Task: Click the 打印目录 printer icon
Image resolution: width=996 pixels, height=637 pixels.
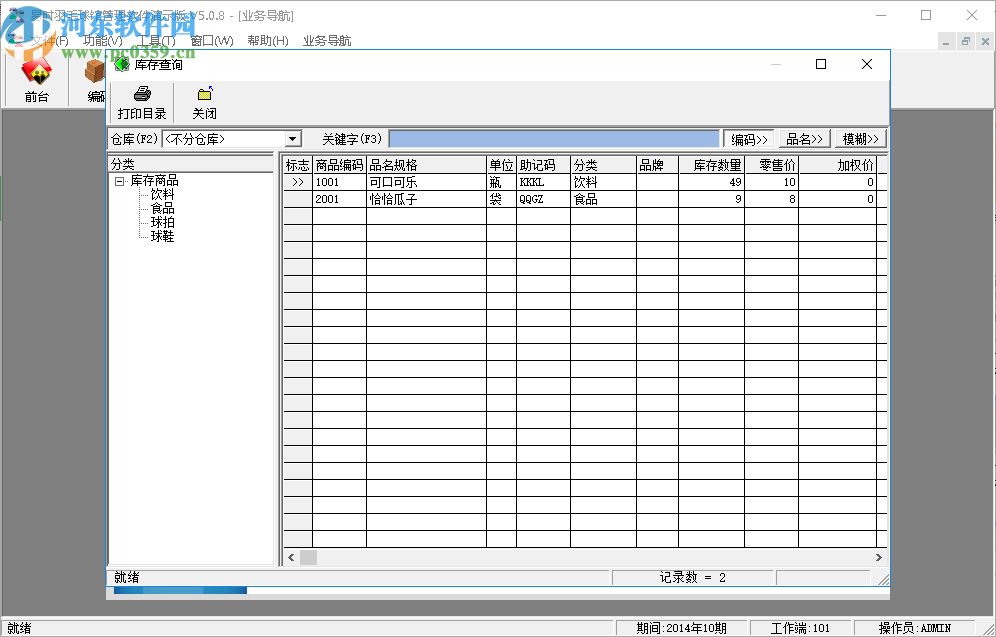Action: [x=142, y=94]
